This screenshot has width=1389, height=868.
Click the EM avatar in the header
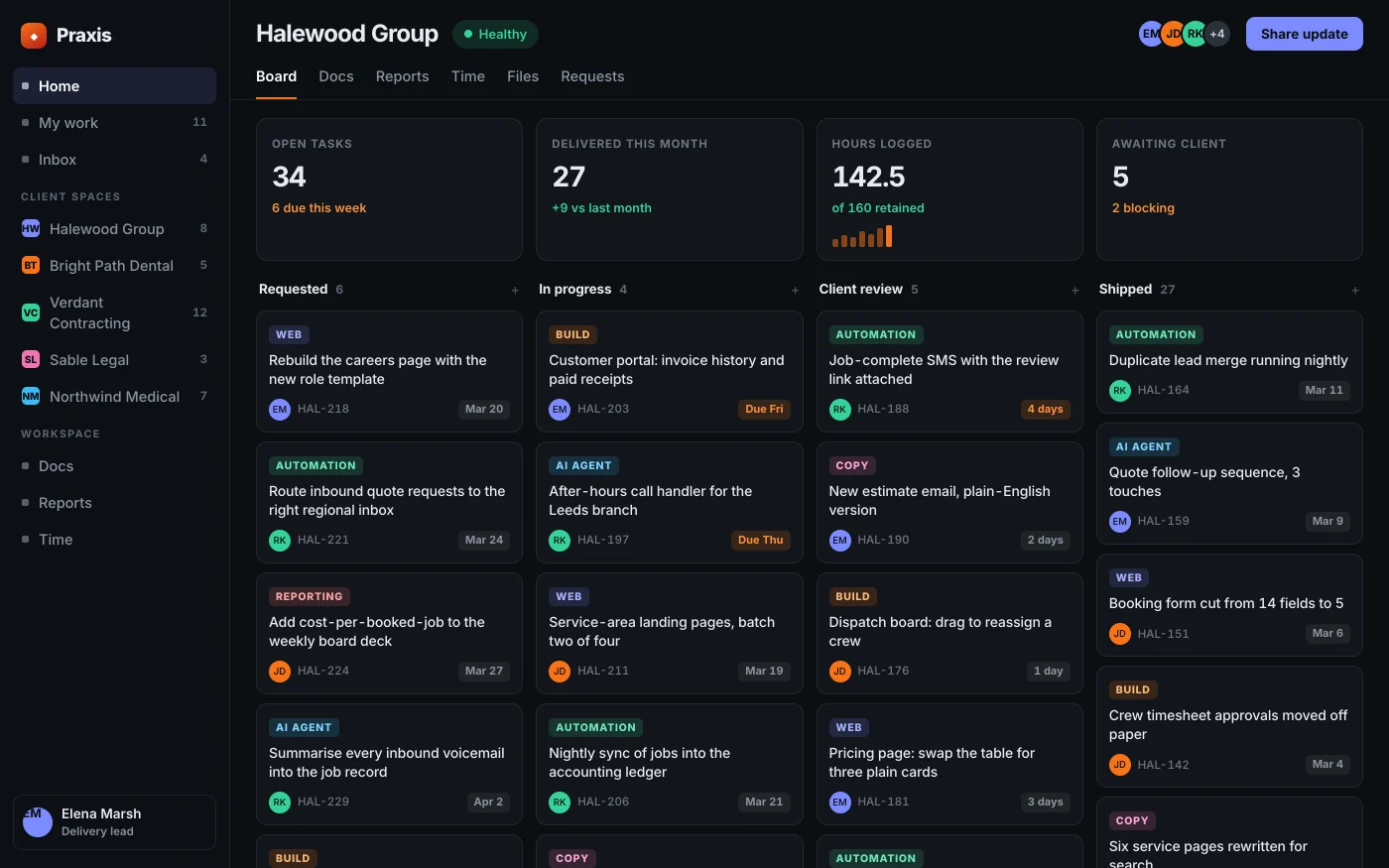(1151, 34)
